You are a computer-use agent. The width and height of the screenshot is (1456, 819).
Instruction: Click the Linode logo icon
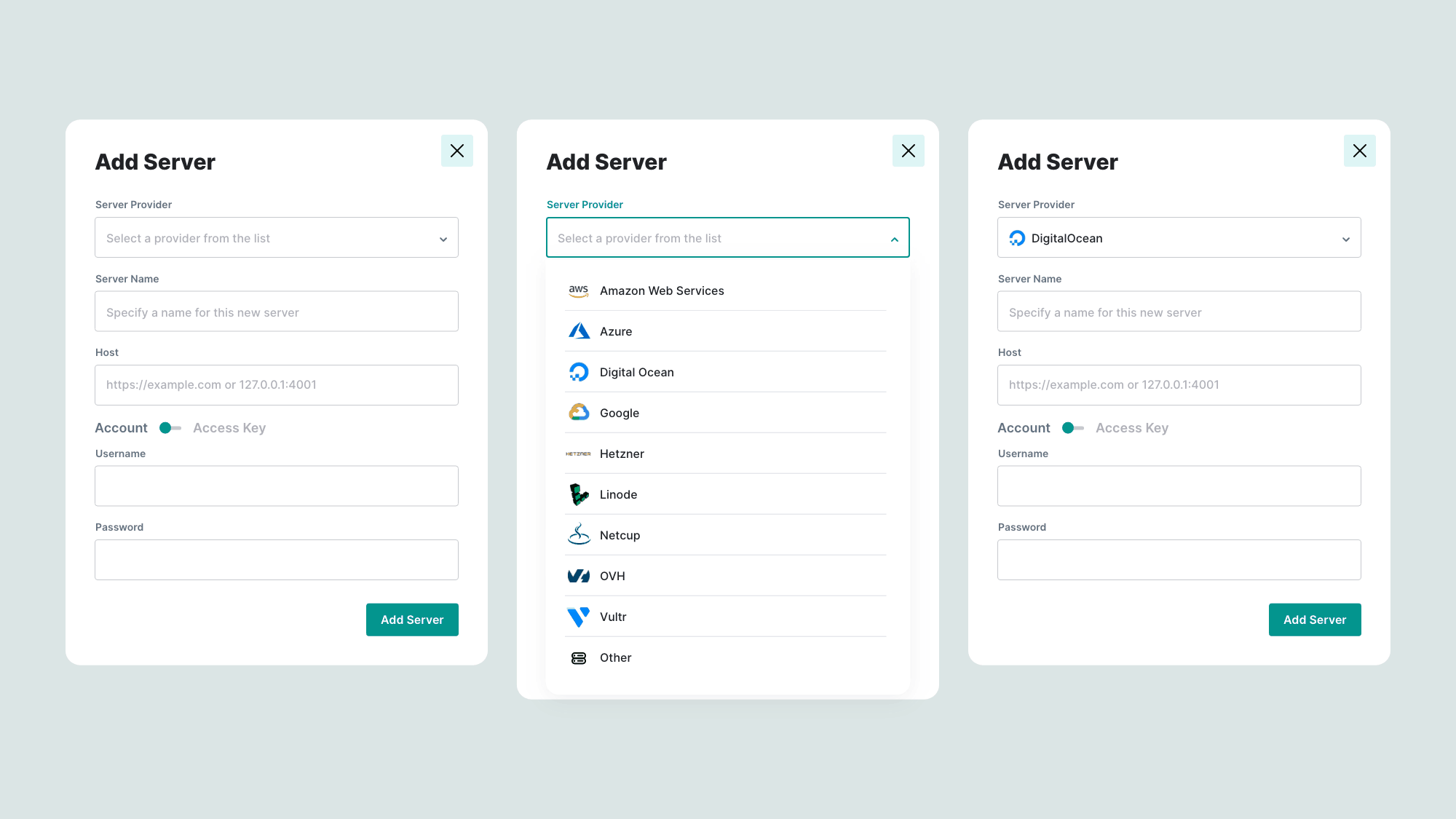click(x=579, y=494)
